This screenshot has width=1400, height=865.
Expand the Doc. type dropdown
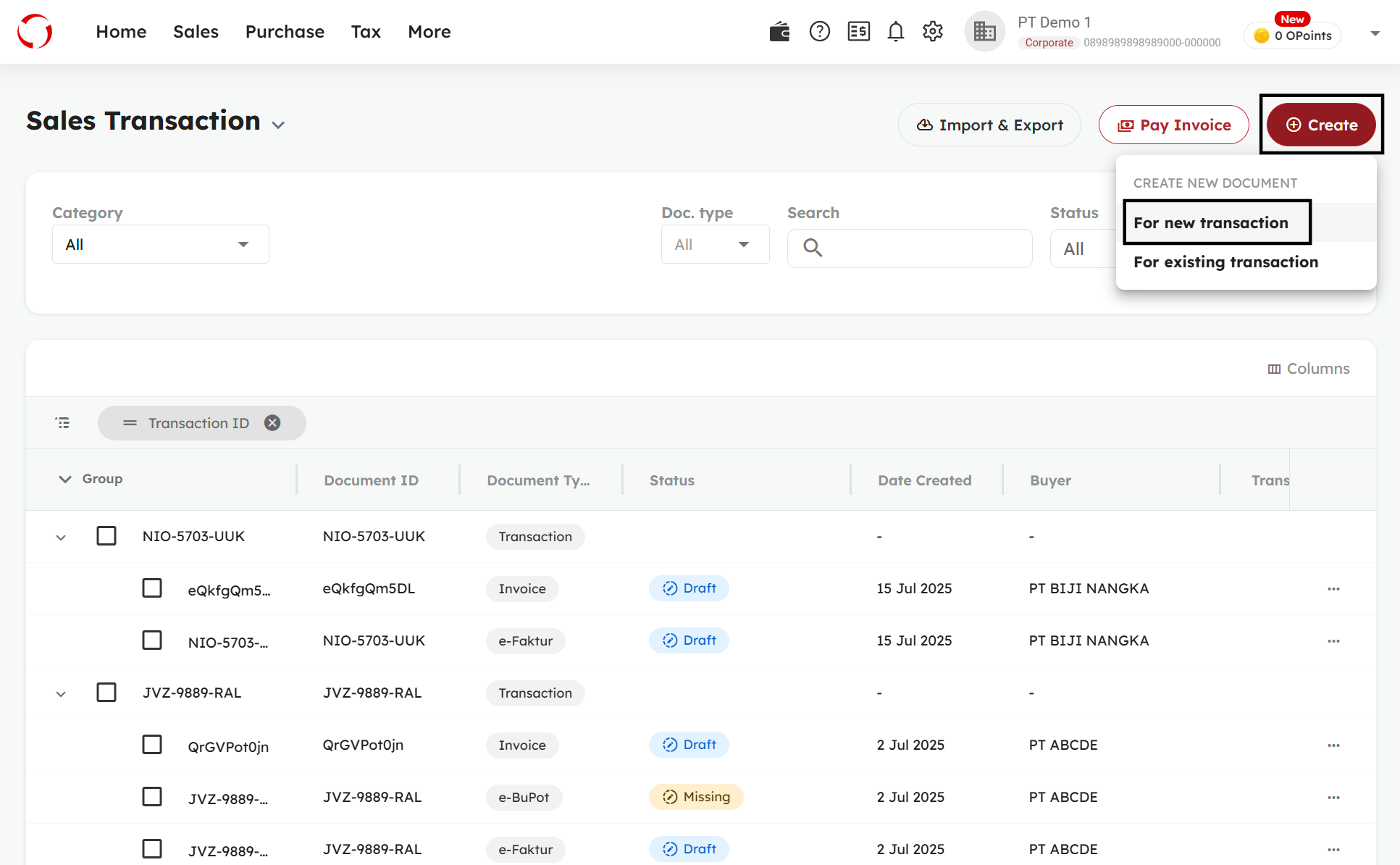pos(714,245)
